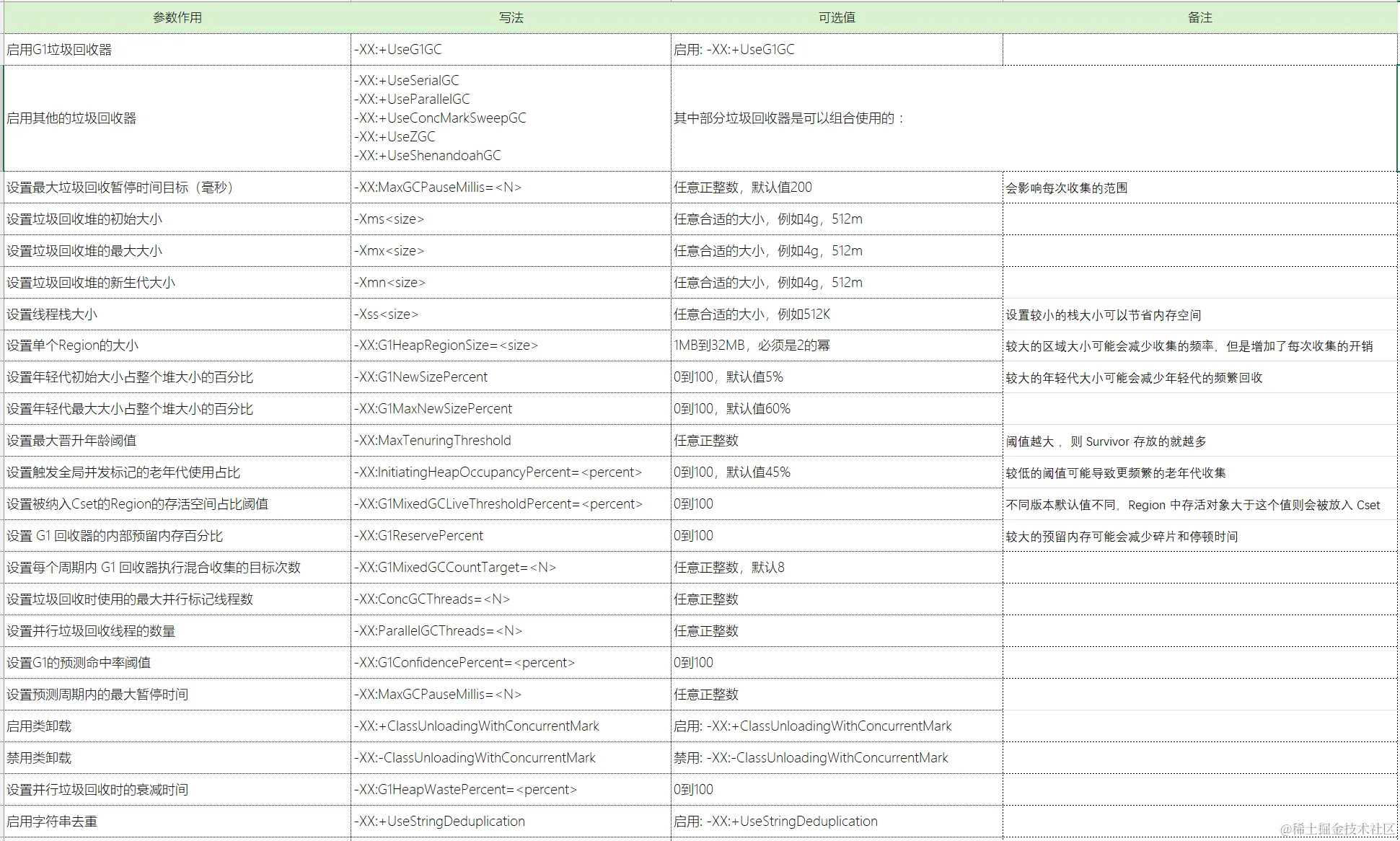Select the 启用字符串去重 cell
Viewport: 1400px width, 841px height.
tap(52, 822)
